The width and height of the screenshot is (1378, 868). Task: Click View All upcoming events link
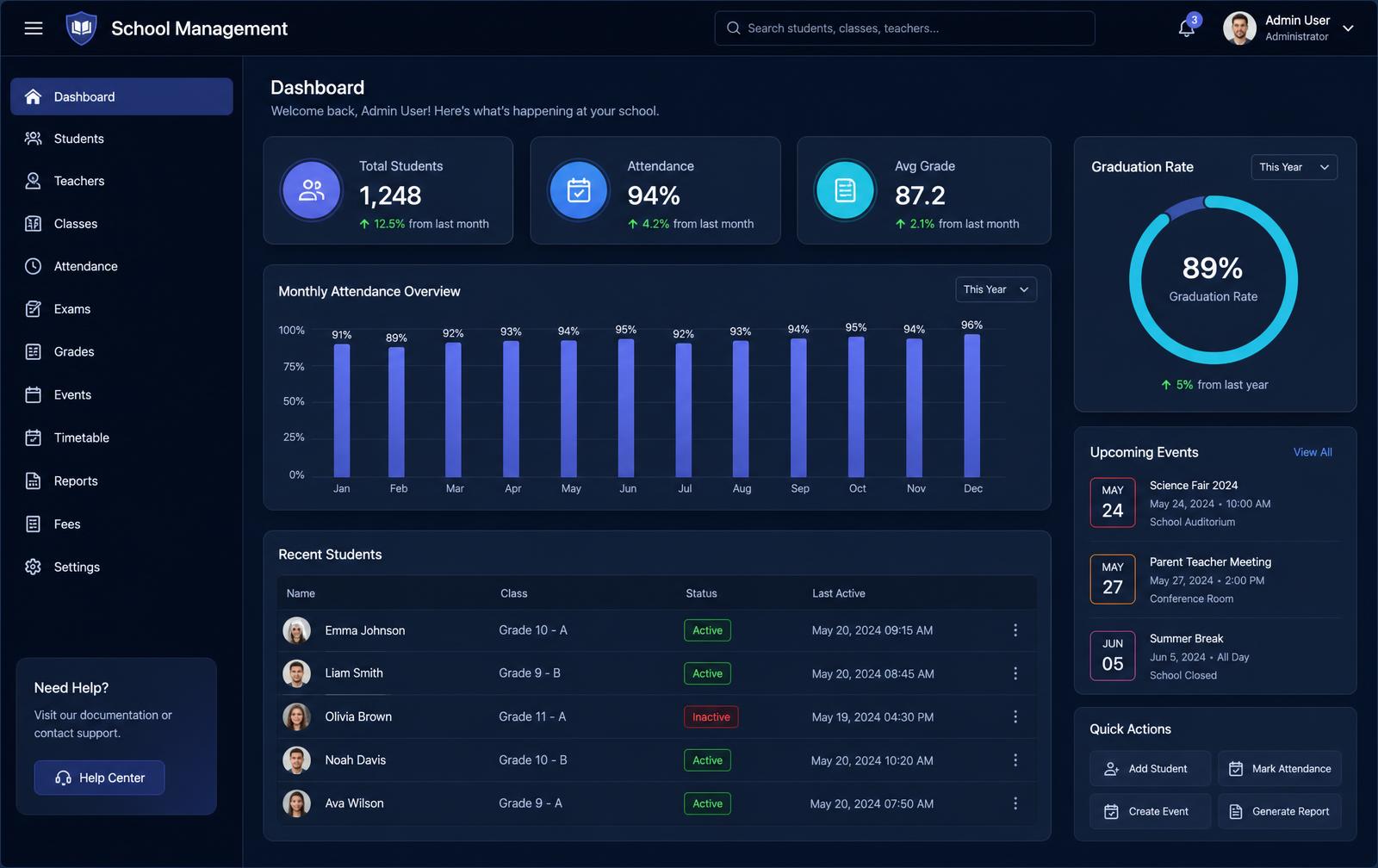[1313, 452]
